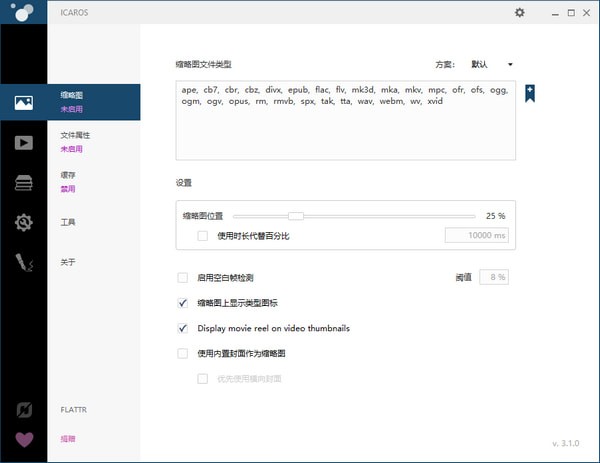Open the tools gear-wrench icon
The height and width of the screenshot is (463, 600).
click(24, 222)
